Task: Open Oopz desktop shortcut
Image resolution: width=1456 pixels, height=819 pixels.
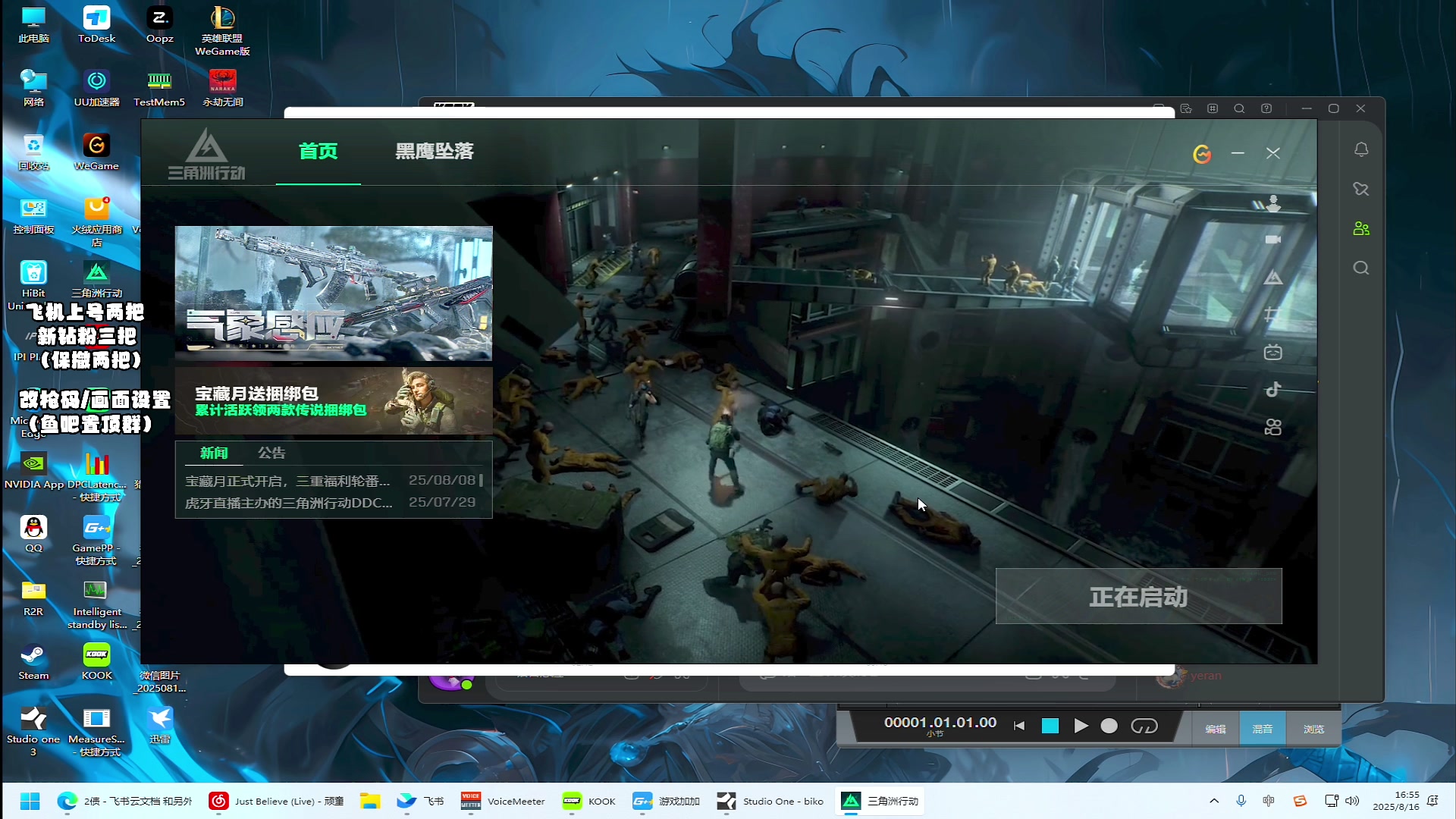Action: point(159,24)
